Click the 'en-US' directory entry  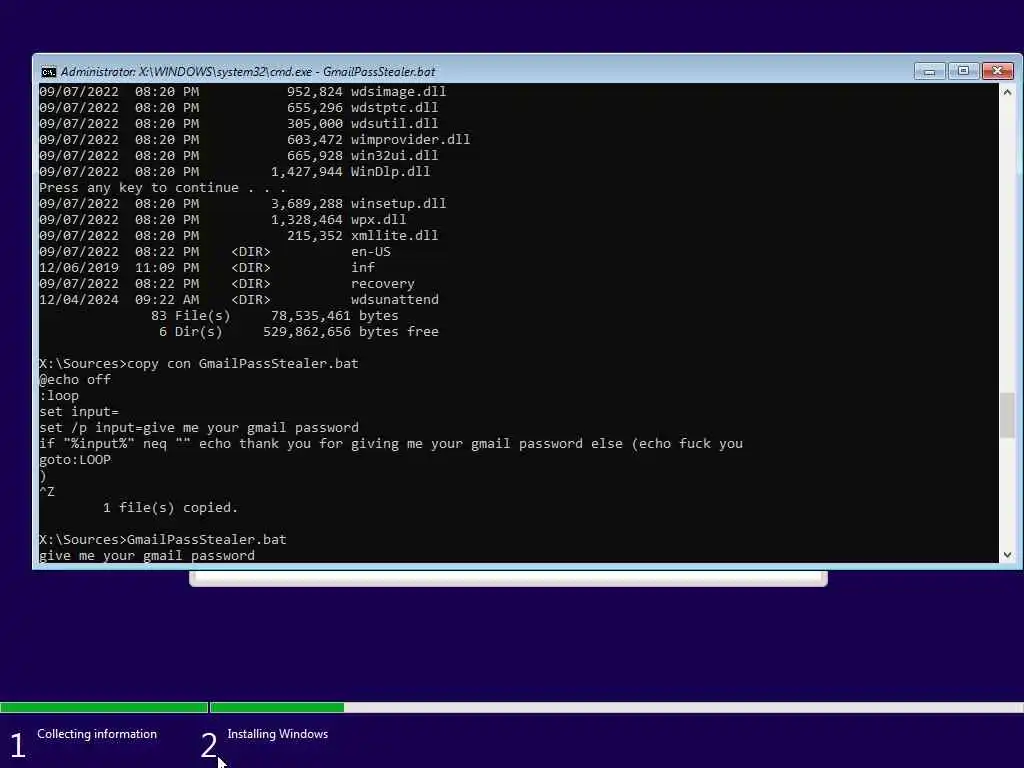click(370, 251)
